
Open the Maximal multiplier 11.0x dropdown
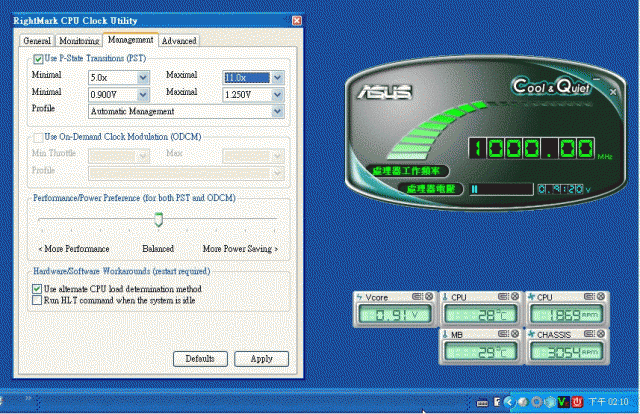click(277, 78)
